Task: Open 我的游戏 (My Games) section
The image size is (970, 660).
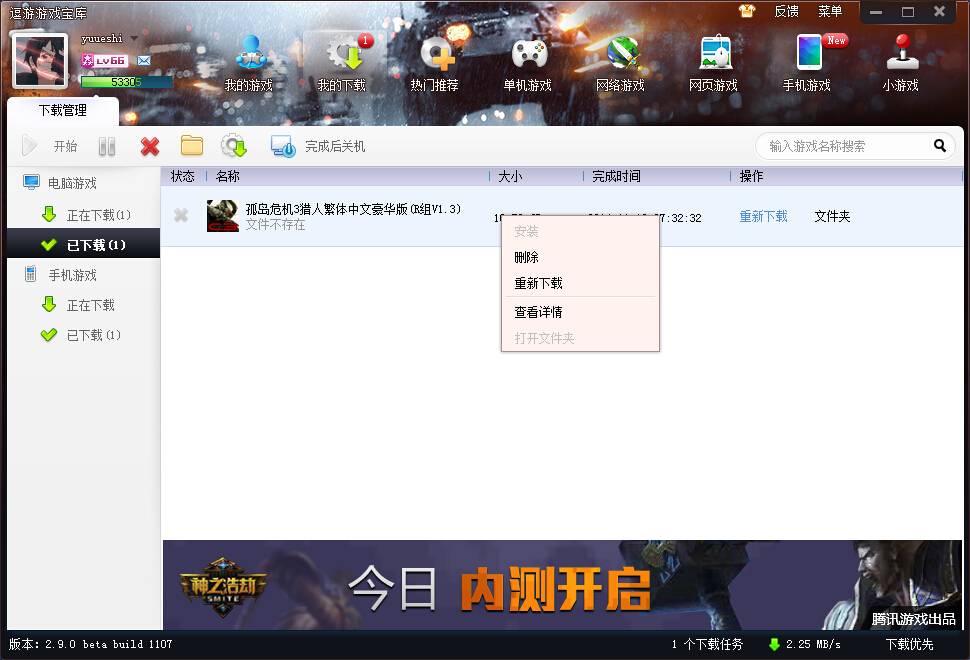Action: coord(249,64)
